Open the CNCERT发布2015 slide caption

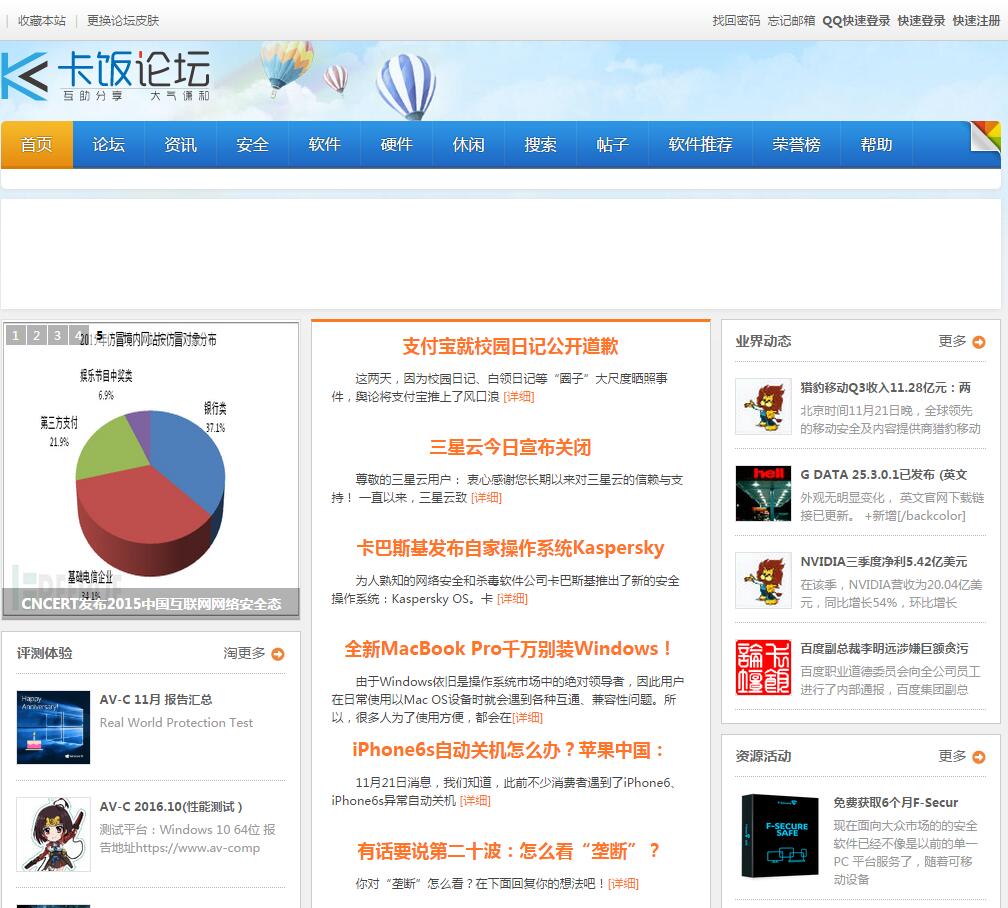(x=151, y=604)
